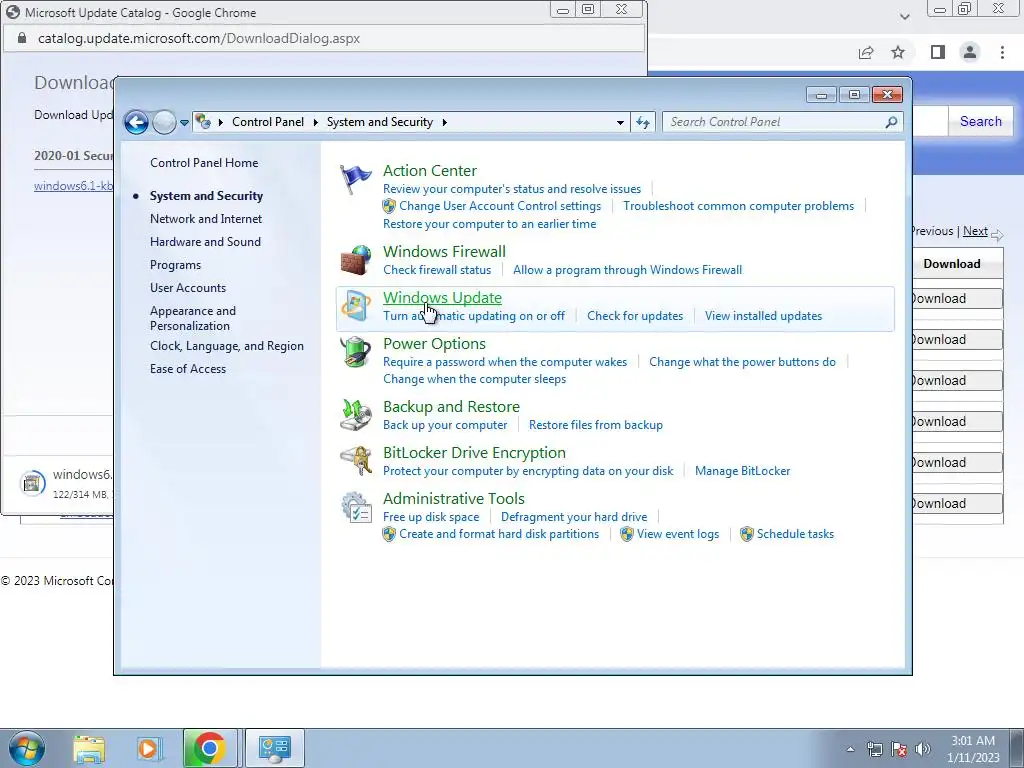
Task: Select User Accounts category
Action: click(187, 287)
